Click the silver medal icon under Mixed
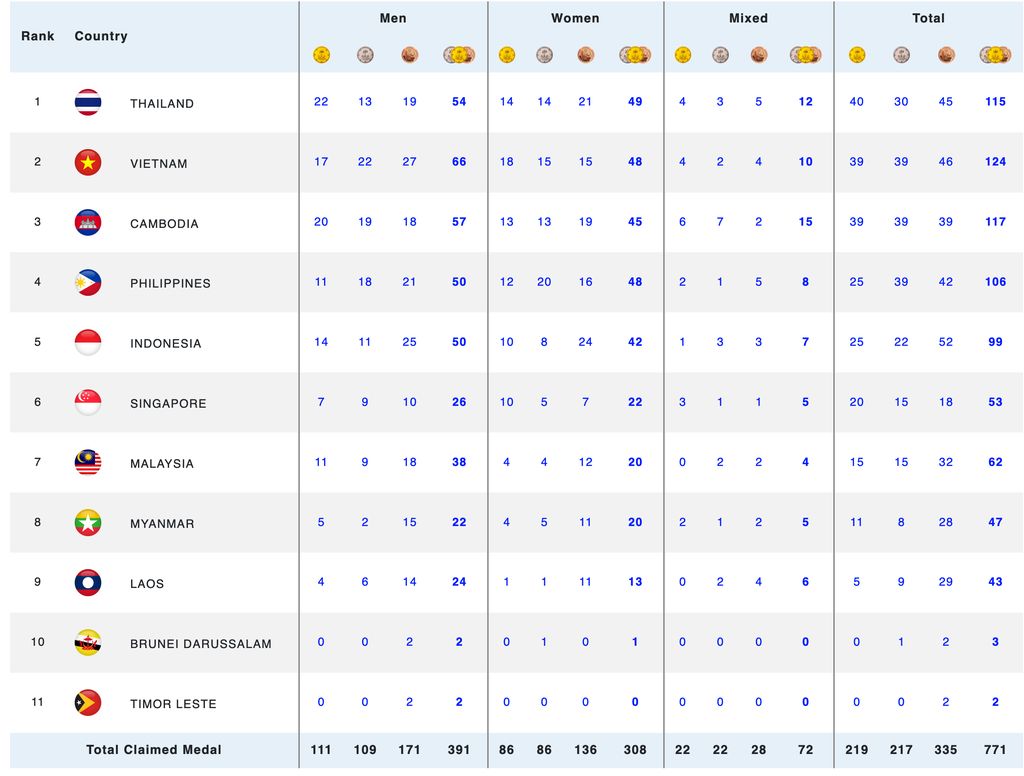This screenshot has height=776, width=1024. point(720,55)
